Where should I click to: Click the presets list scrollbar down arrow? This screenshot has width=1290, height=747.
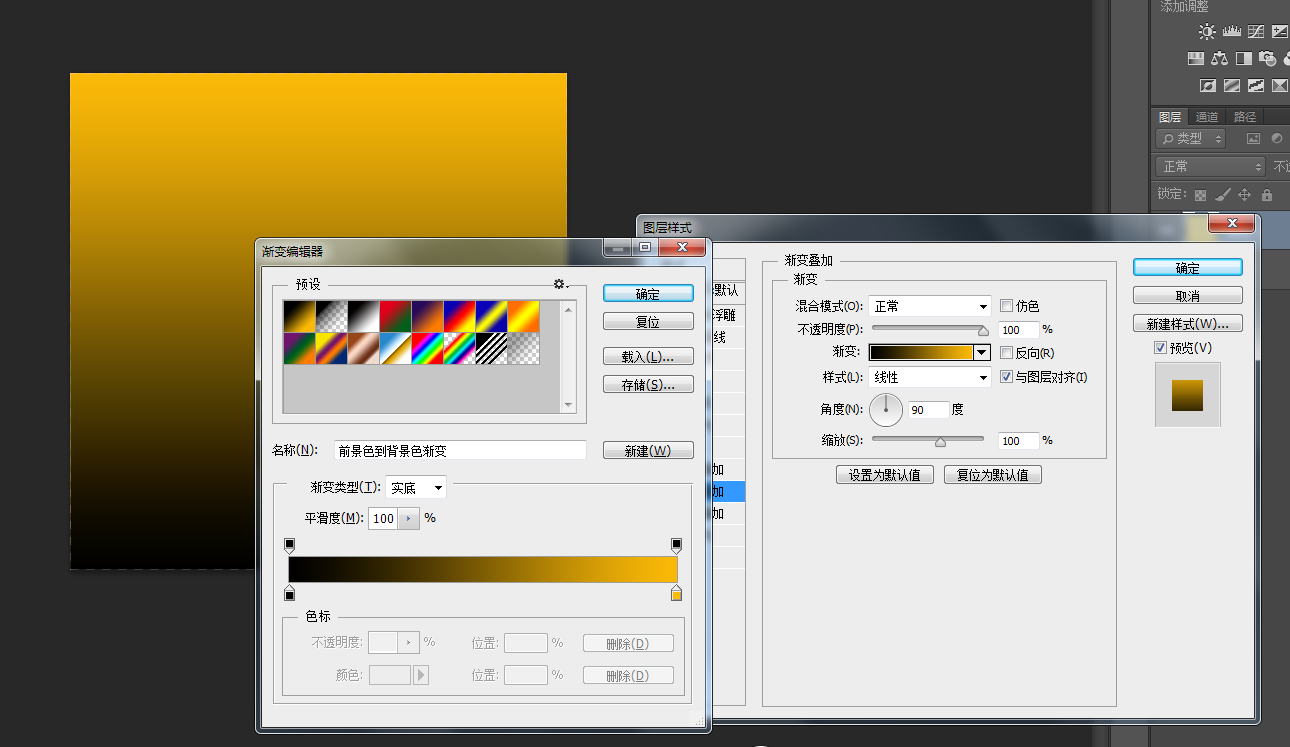tap(568, 405)
